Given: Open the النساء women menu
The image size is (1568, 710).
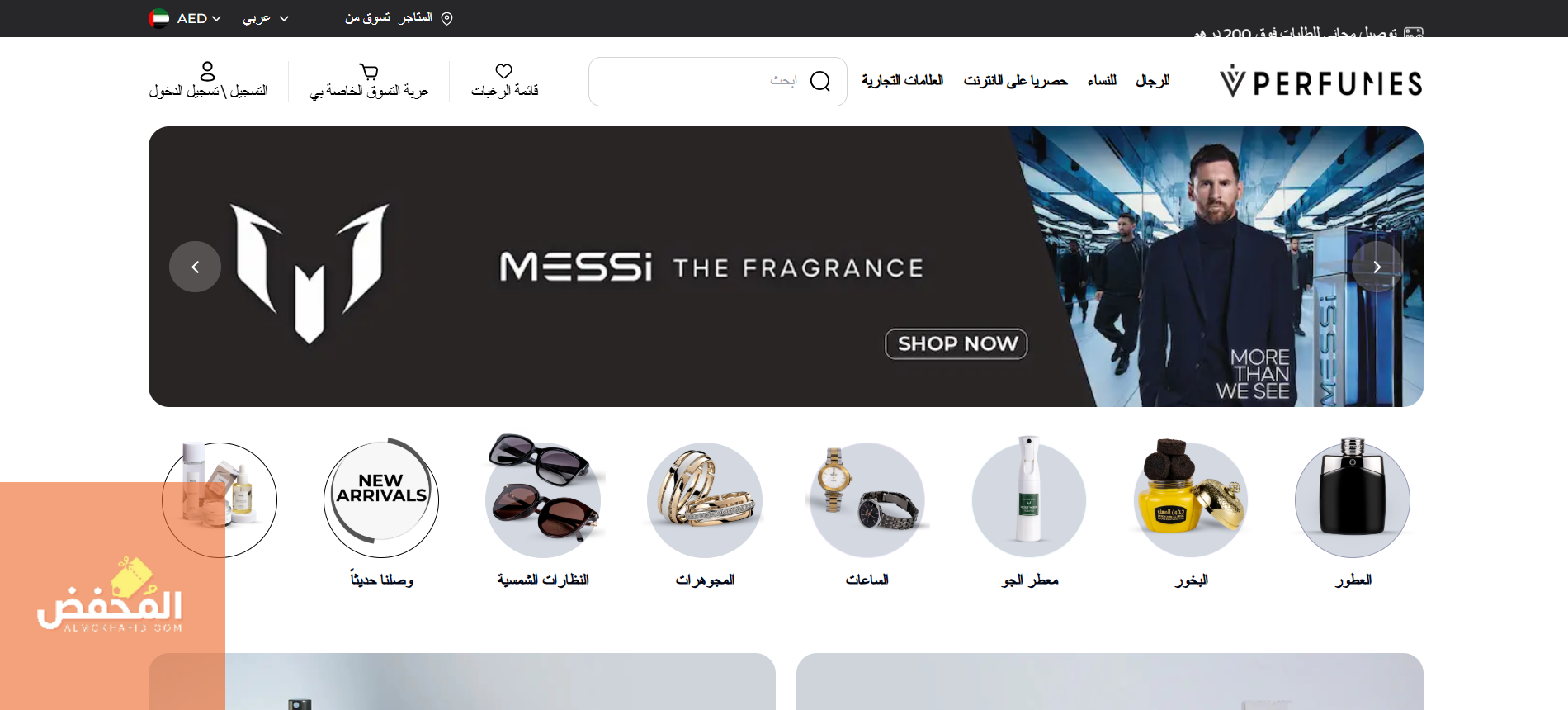Looking at the screenshot, I should tap(1102, 80).
